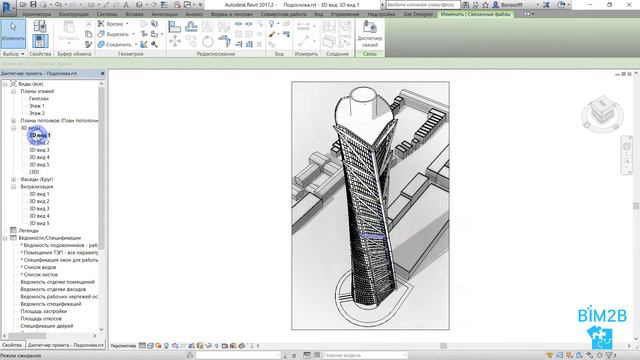Switch to the Свойства bottom panel tab

click(x=12, y=345)
